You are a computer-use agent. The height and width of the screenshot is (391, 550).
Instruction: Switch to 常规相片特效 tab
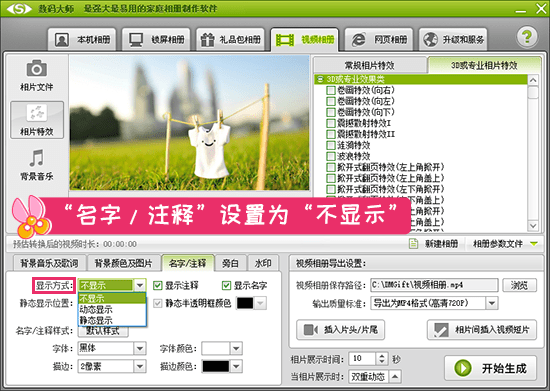pyautogui.click(x=370, y=65)
